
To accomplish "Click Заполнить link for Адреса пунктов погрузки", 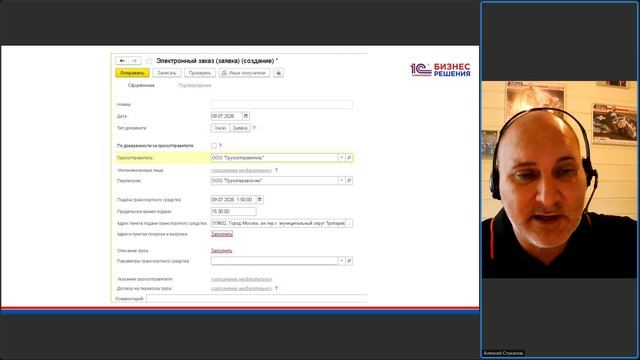I will pyautogui.click(x=222, y=234).
